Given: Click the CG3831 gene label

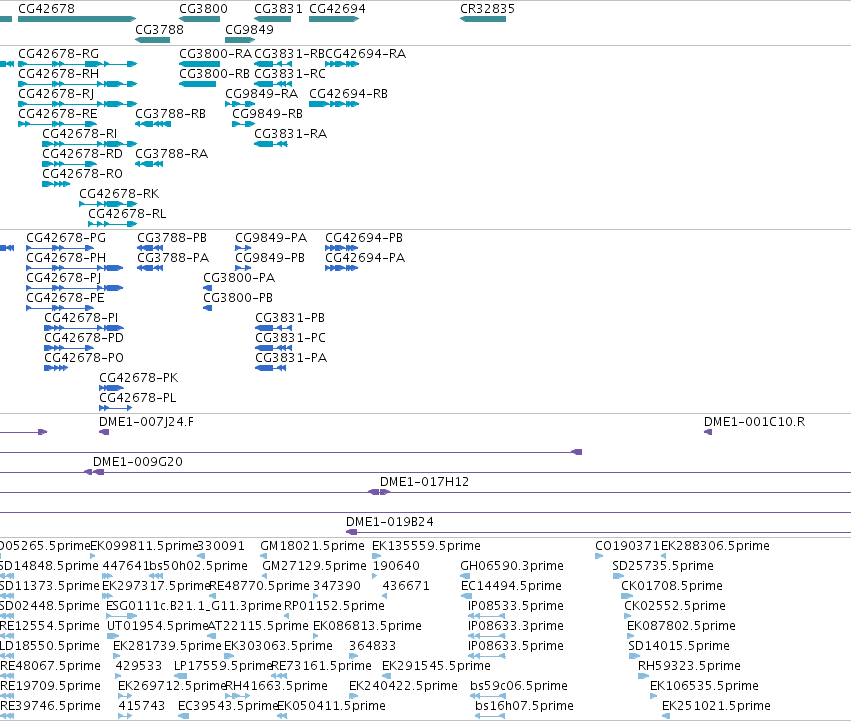Looking at the screenshot, I should pos(278,9).
